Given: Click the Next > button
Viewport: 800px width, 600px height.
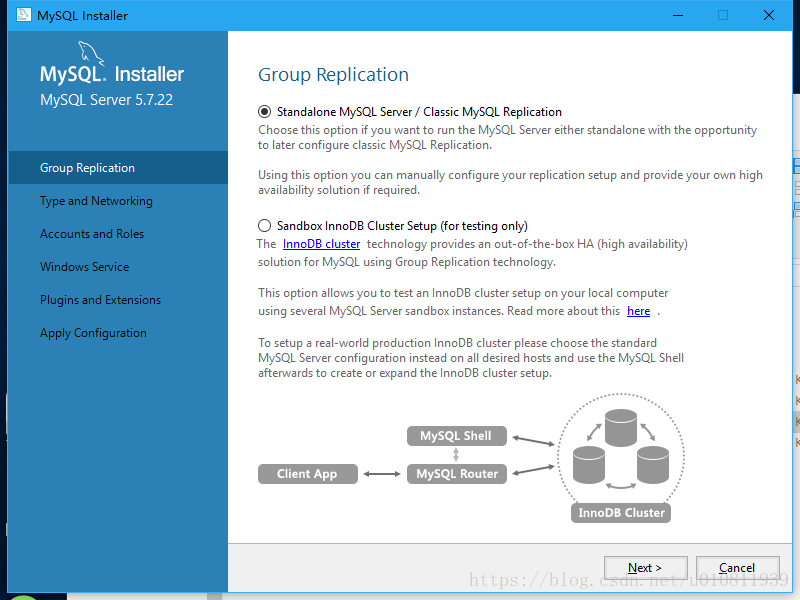Looking at the screenshot, I should pyautogui.click(x=645, y=567).
